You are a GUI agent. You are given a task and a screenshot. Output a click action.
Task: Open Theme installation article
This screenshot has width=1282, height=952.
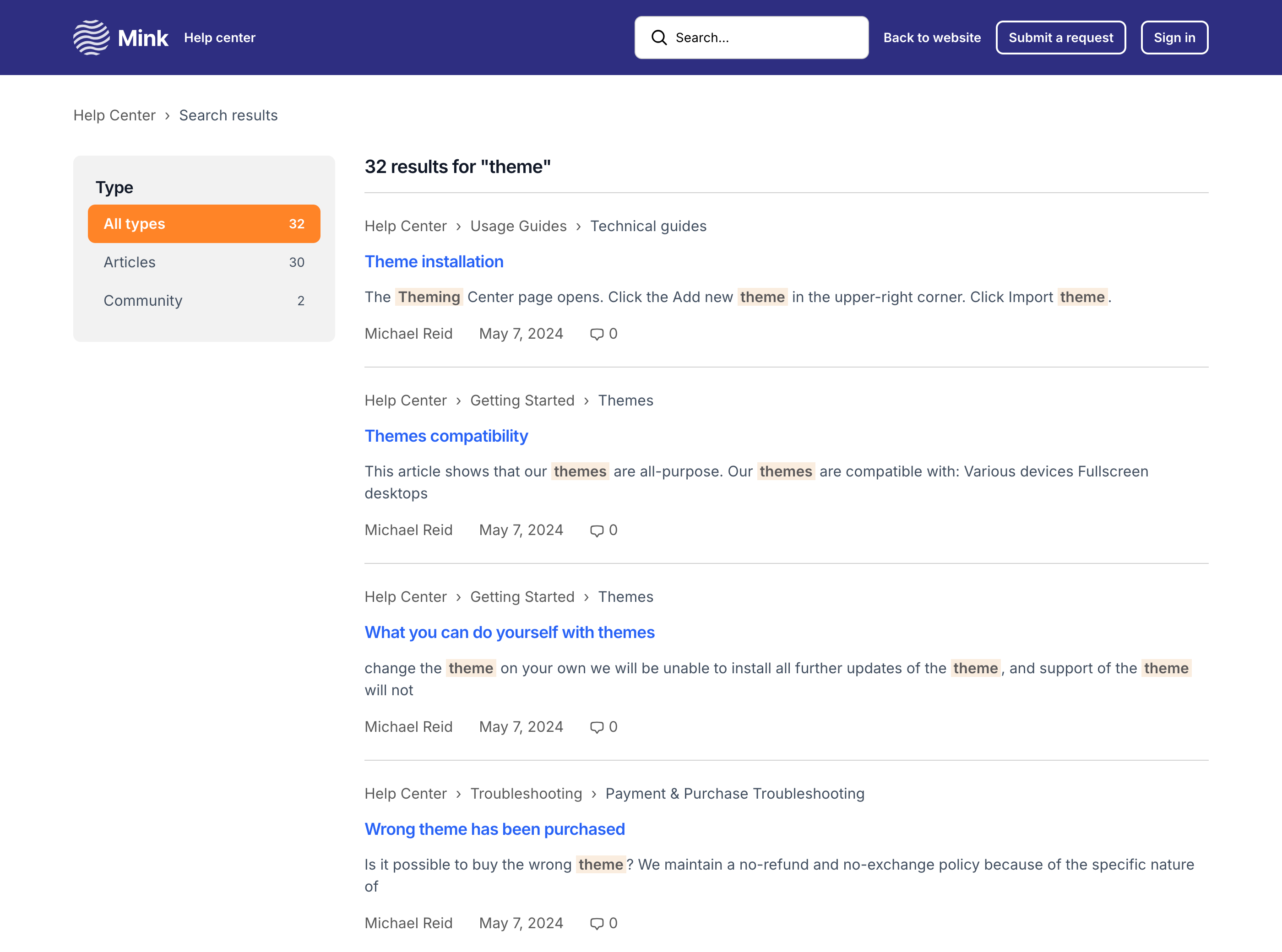(x=434, y=262)
